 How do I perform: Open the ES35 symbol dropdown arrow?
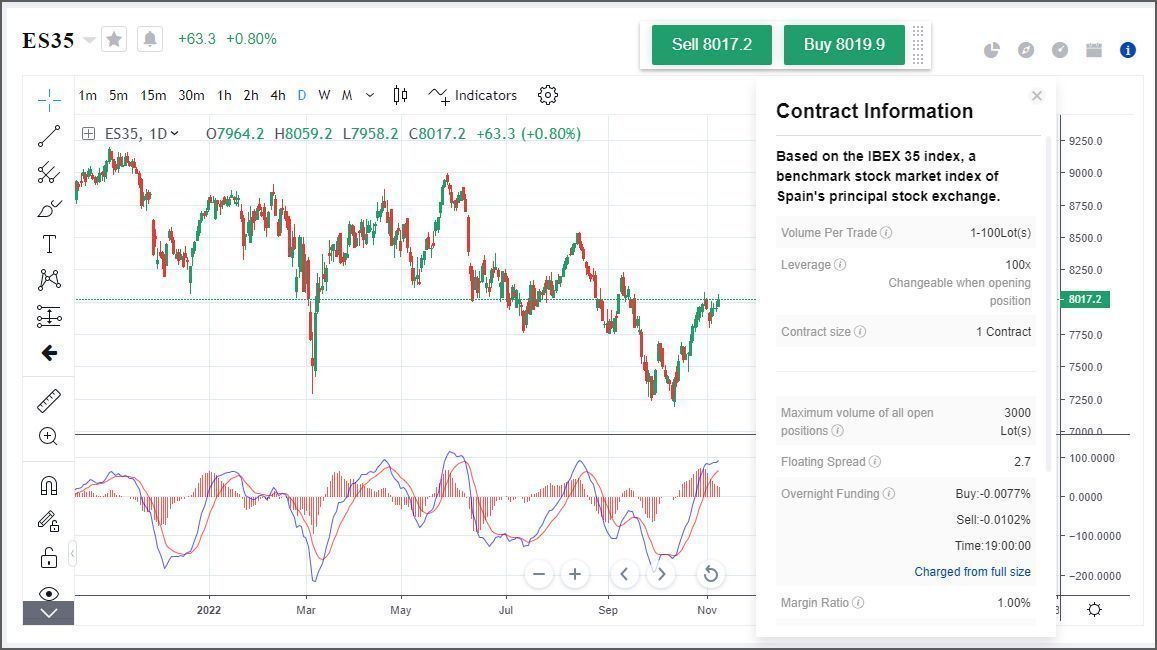pos(88,41)
